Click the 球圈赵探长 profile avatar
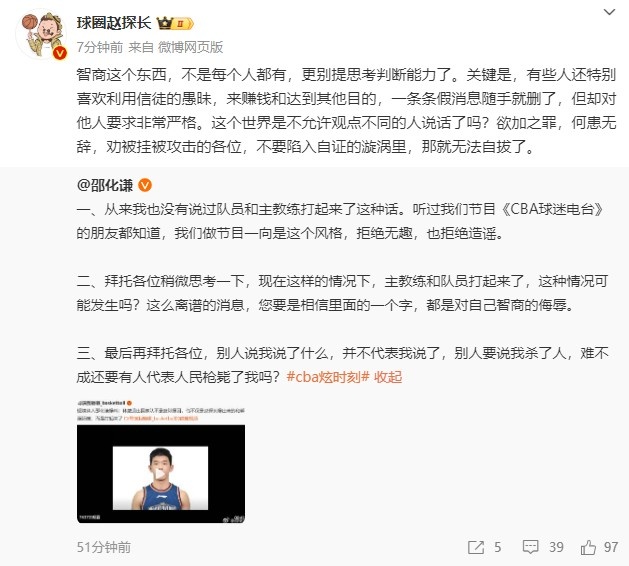Screen dimensions: 629x566 tap(42, 35)
